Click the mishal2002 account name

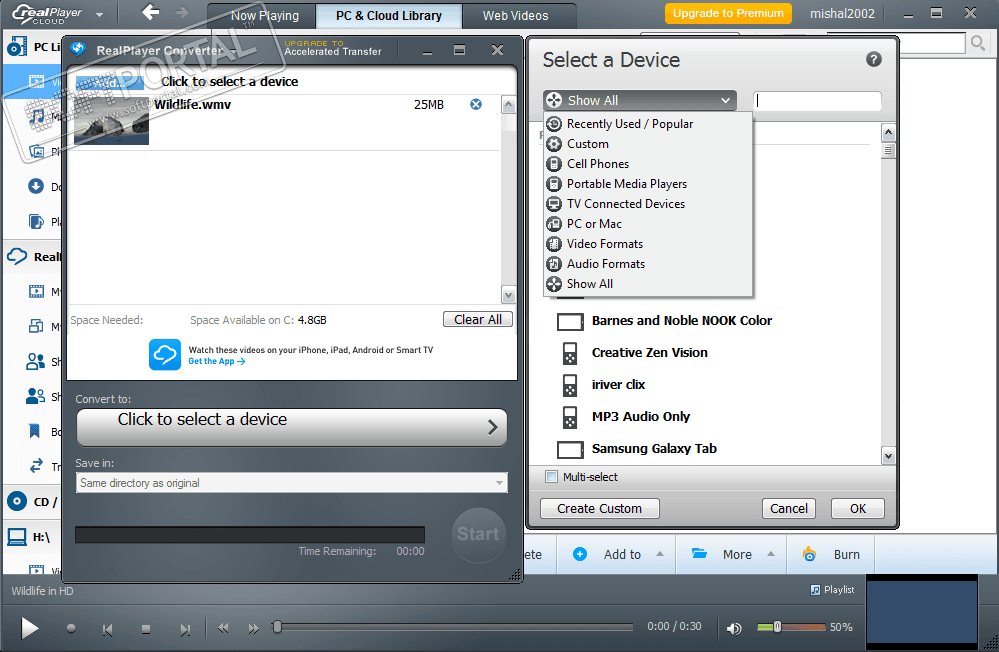coord(842,13)
